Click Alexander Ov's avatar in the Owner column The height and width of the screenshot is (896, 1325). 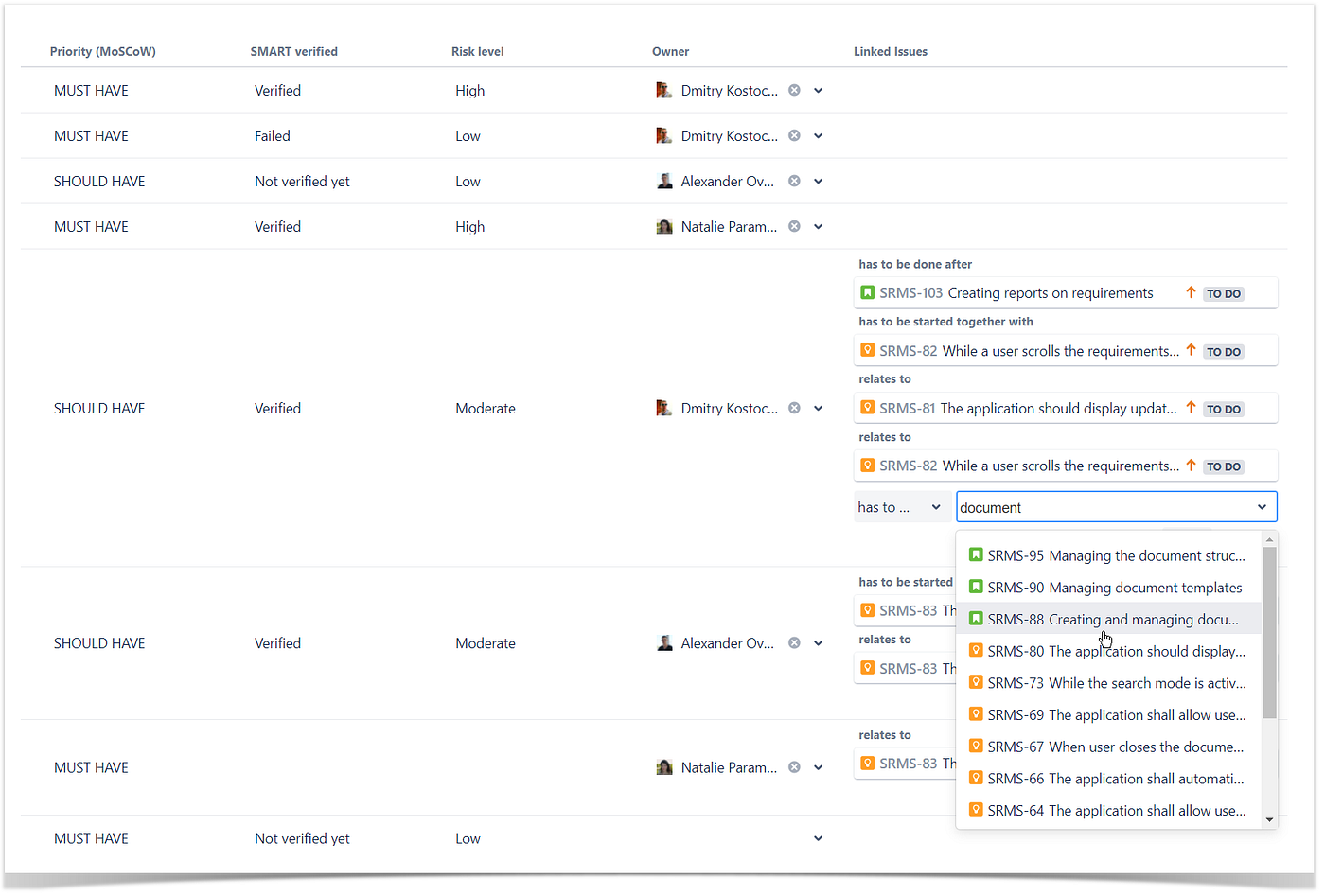(664, 181)
